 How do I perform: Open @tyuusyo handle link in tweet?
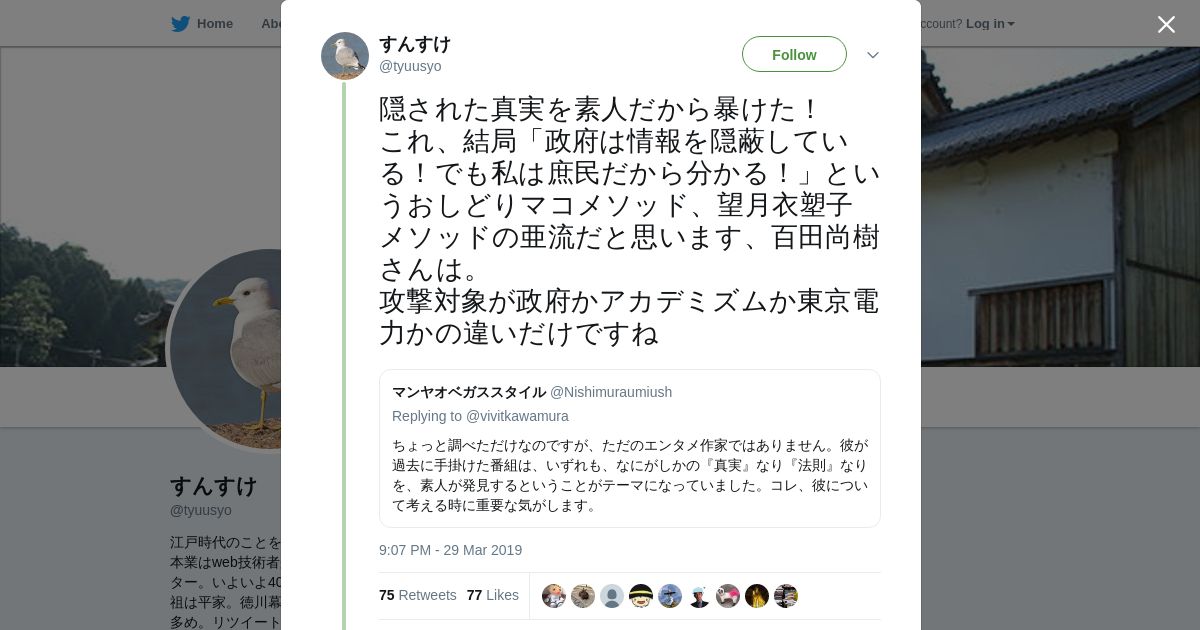pyautogui.click(x=410, y=66)
